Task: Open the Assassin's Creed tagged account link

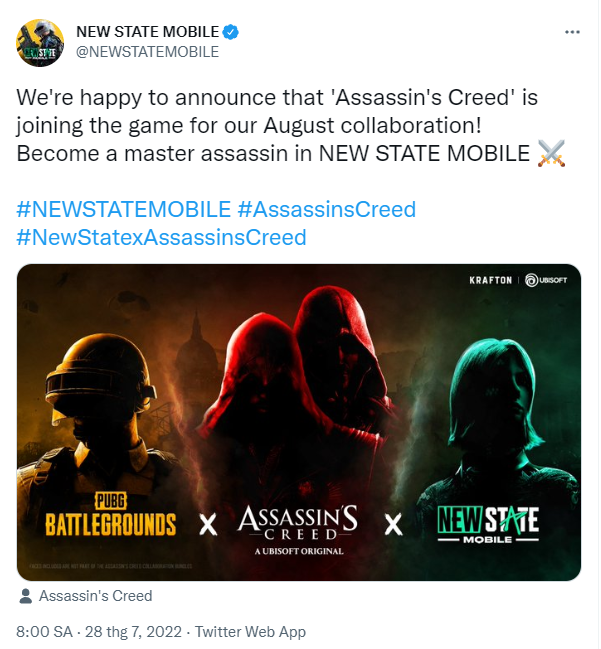Action: pos(96,596)
